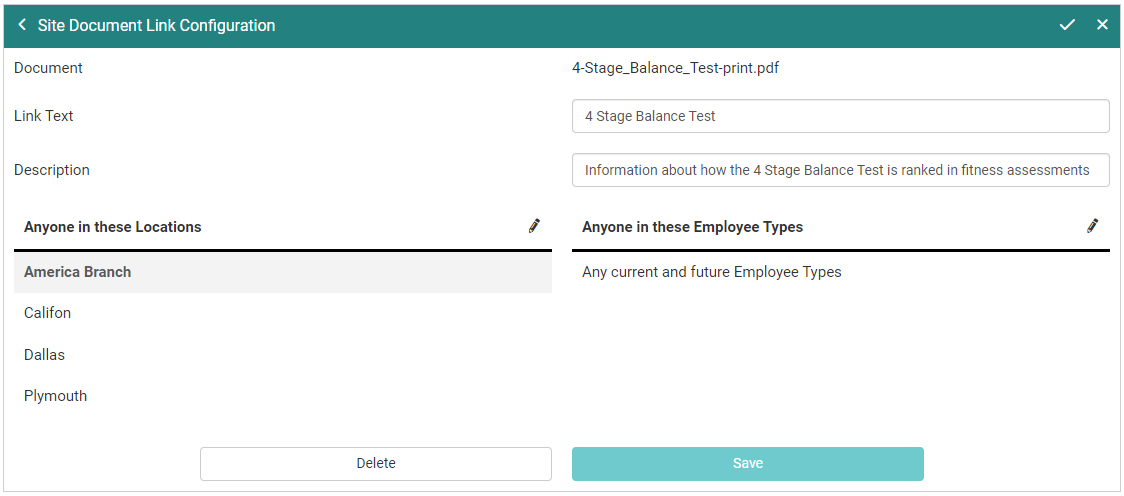Click the 4-Stage_Balance_Test-print.pdf document name
1124x496 pixels.
tap(676, 68)
